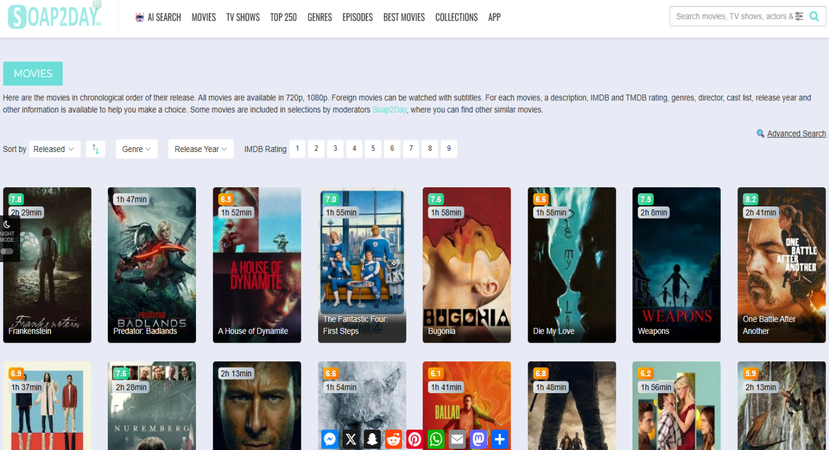Open the Weapons movie poster
Image resolution: width=829 pixels, height=450 pixels.
click(x=676, y=265)
